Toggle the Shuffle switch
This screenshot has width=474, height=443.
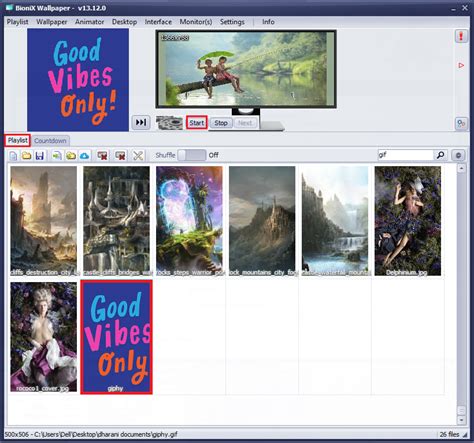point(192,155)
